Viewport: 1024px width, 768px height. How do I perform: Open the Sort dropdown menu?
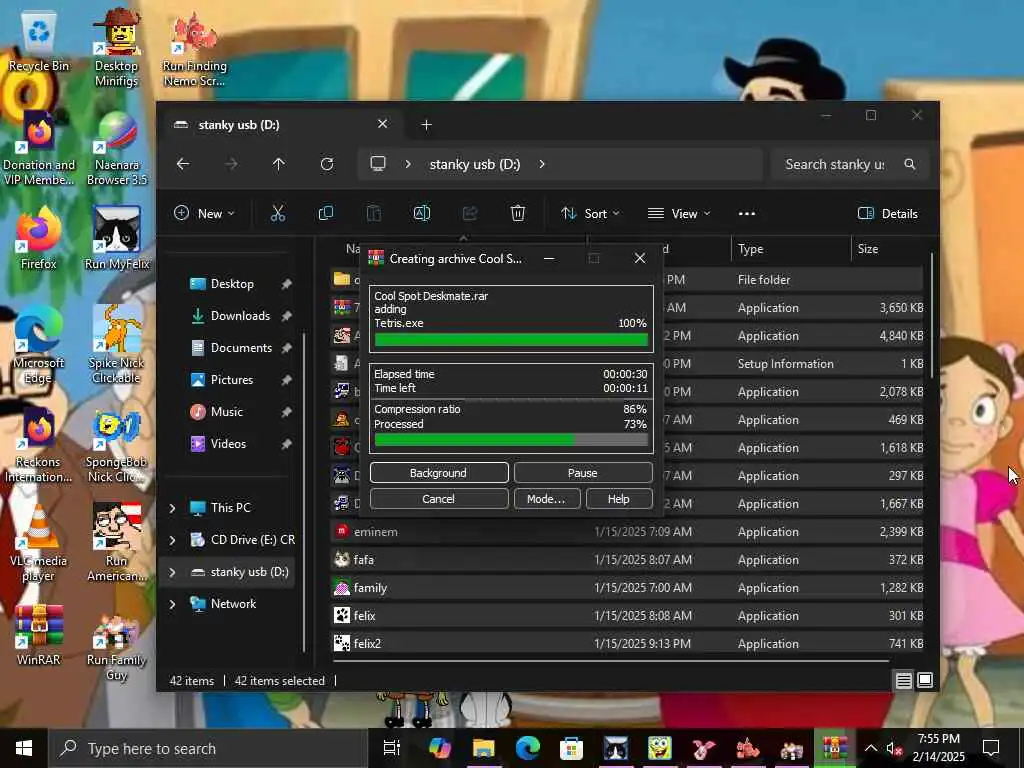click(x=590, y=214)
